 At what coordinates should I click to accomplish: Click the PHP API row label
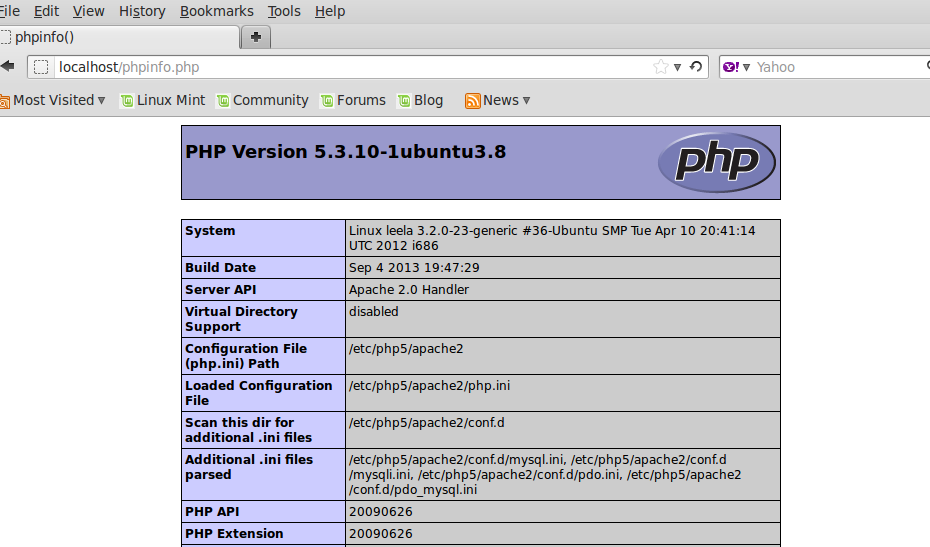pyautogui.click(x=212, y=511)
